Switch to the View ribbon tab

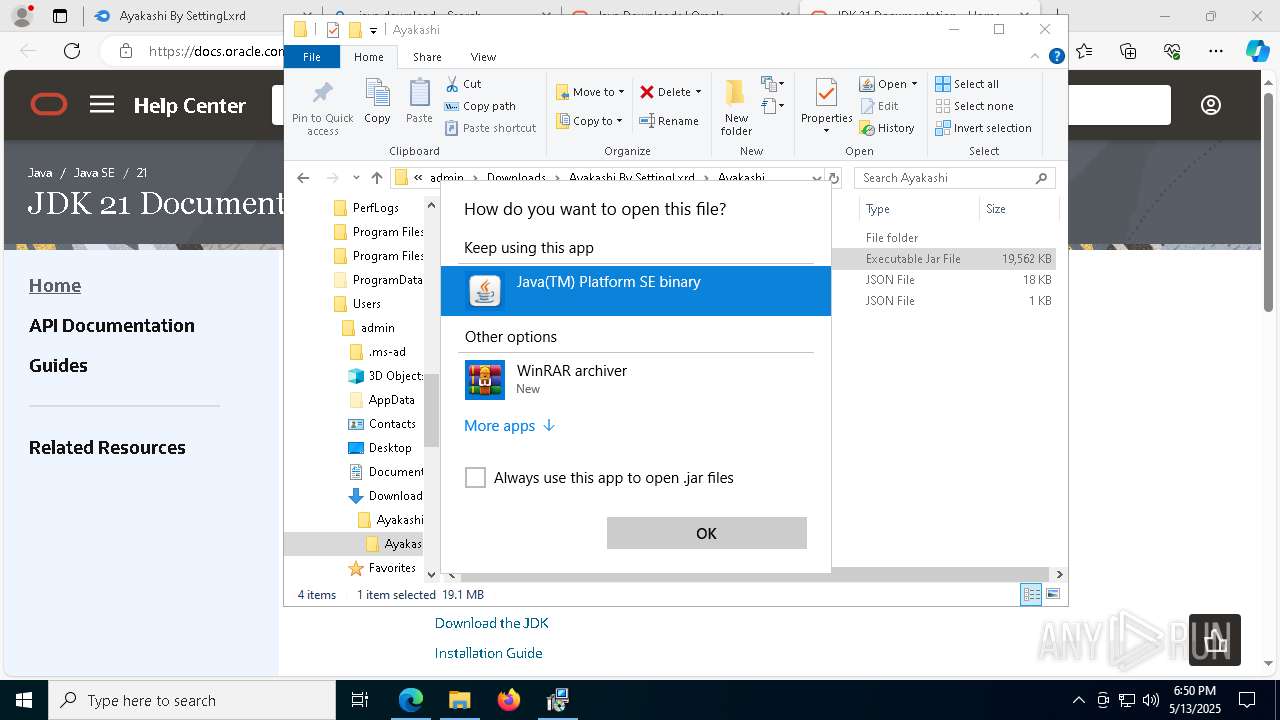click(483, 57)
